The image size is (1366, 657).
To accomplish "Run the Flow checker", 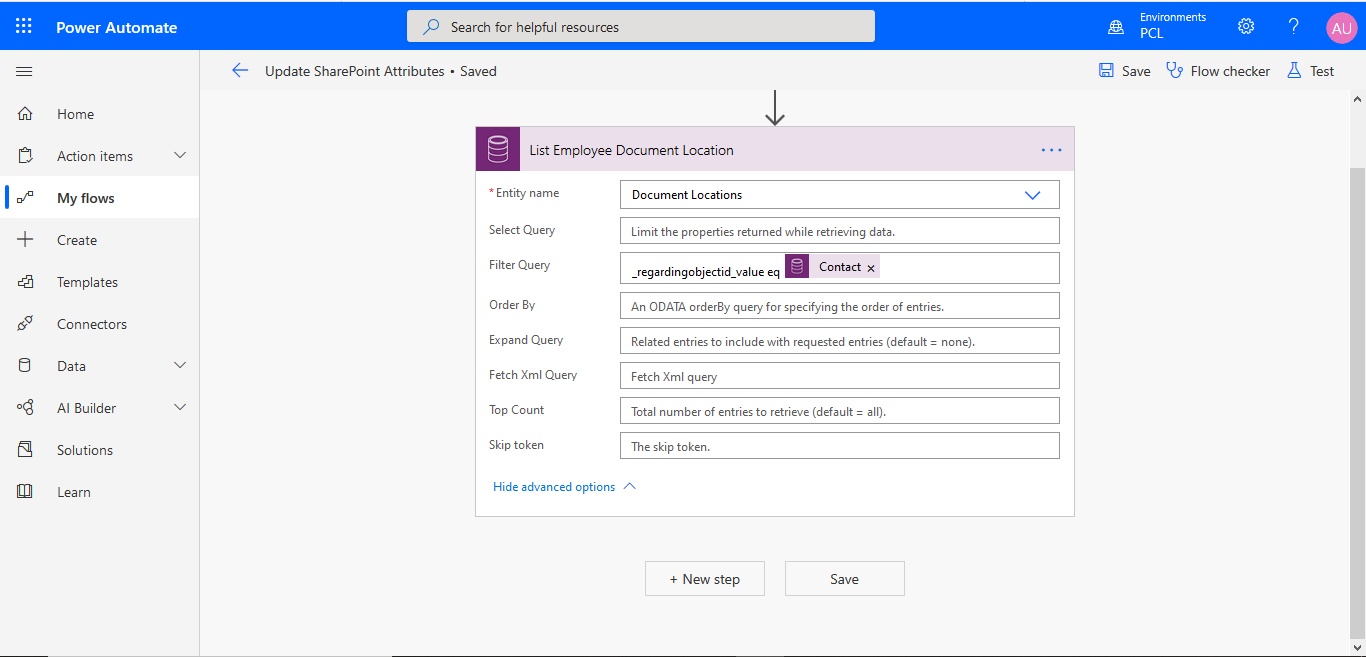I will click(1218, 71).
